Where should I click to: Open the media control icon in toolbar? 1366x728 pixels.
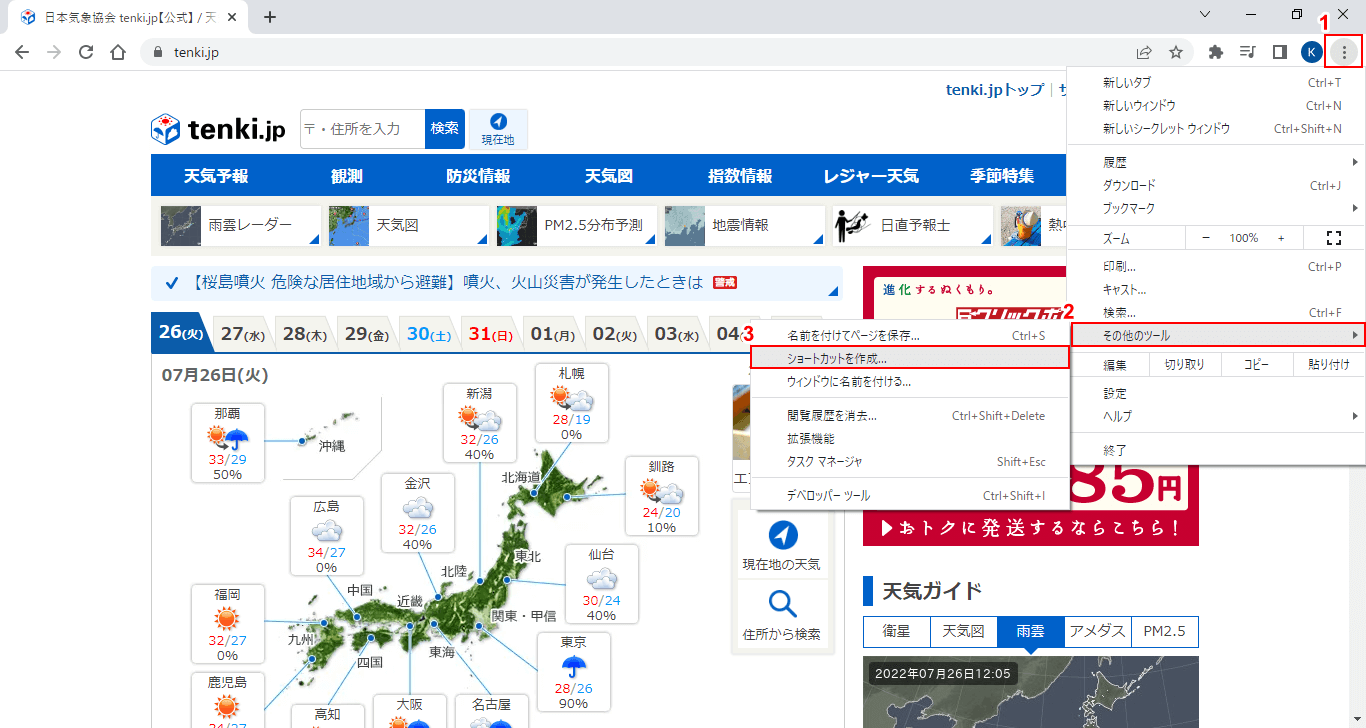(x=1248, y=52)
